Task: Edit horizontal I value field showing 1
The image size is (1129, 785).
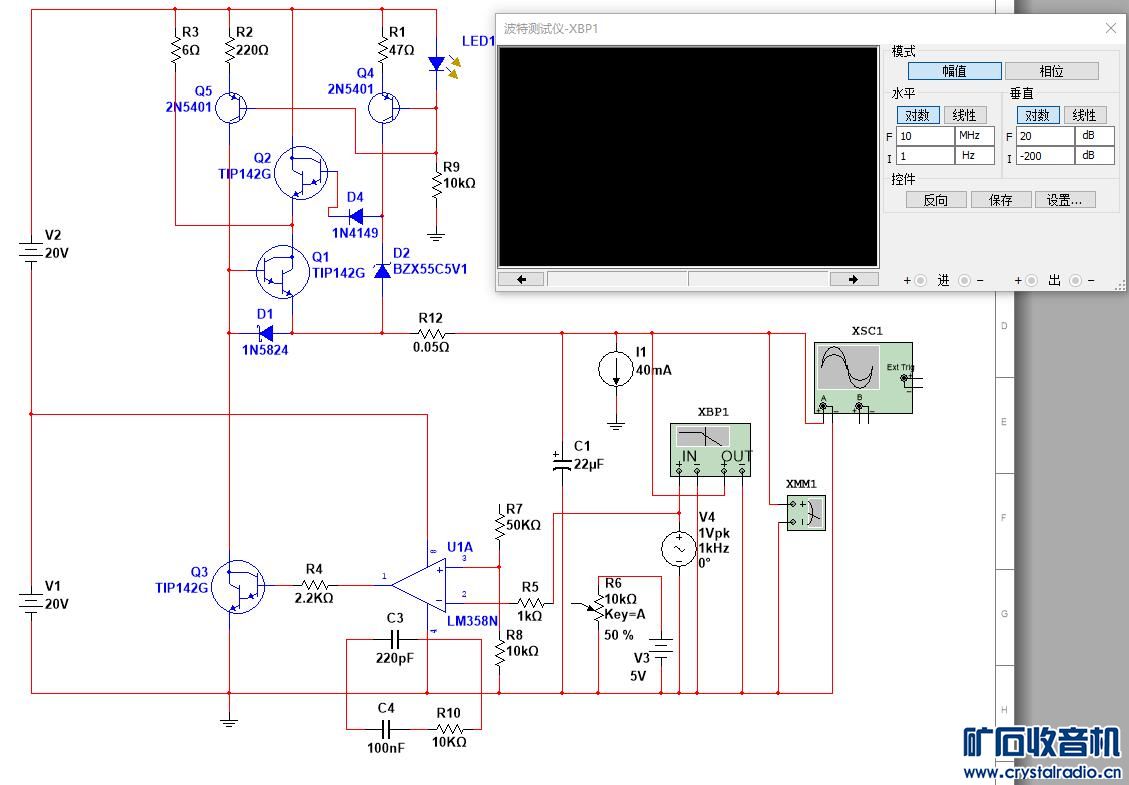Action: (925, 156)
